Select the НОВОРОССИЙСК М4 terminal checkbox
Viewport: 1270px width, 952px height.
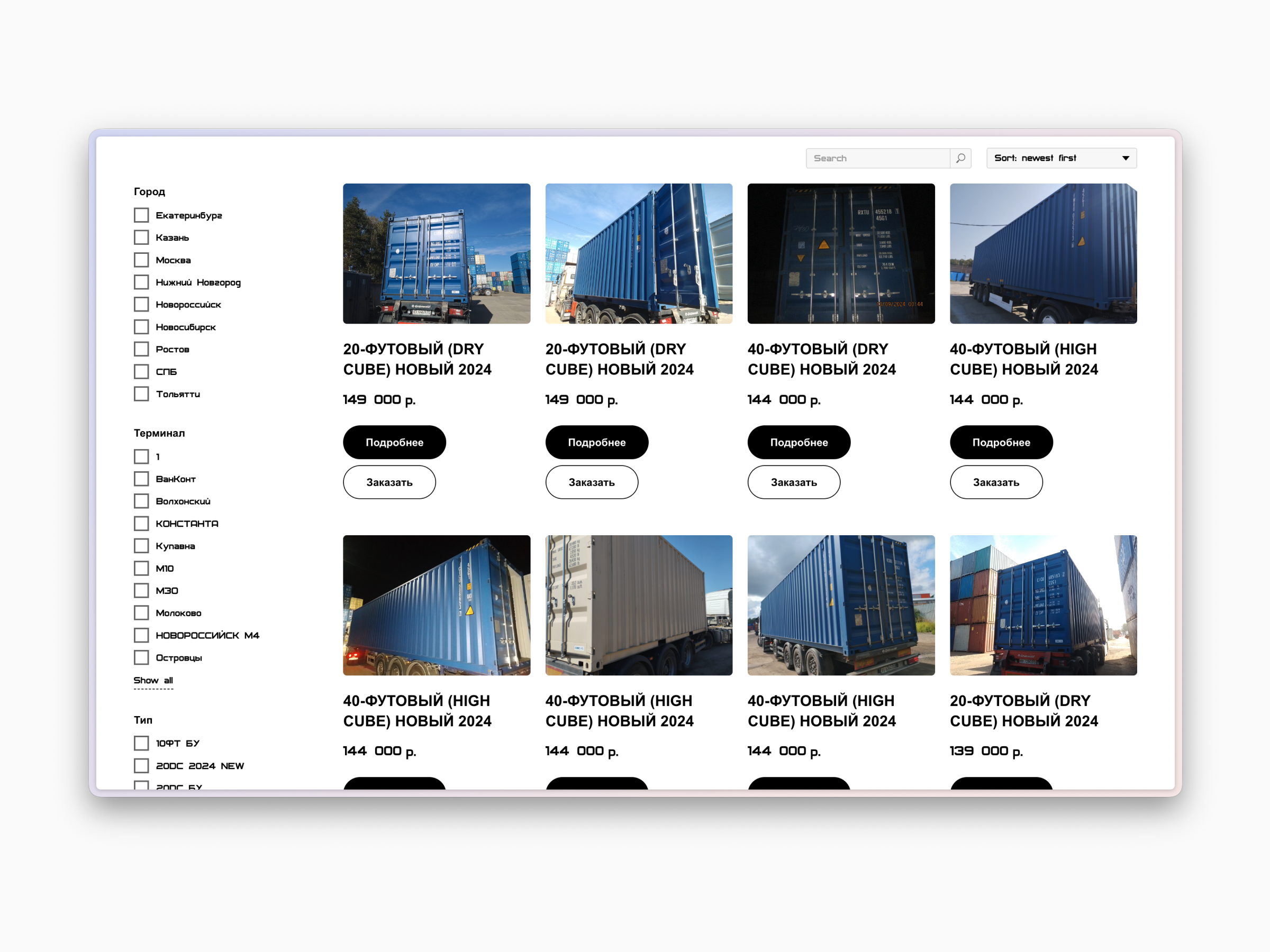(141, 635)
